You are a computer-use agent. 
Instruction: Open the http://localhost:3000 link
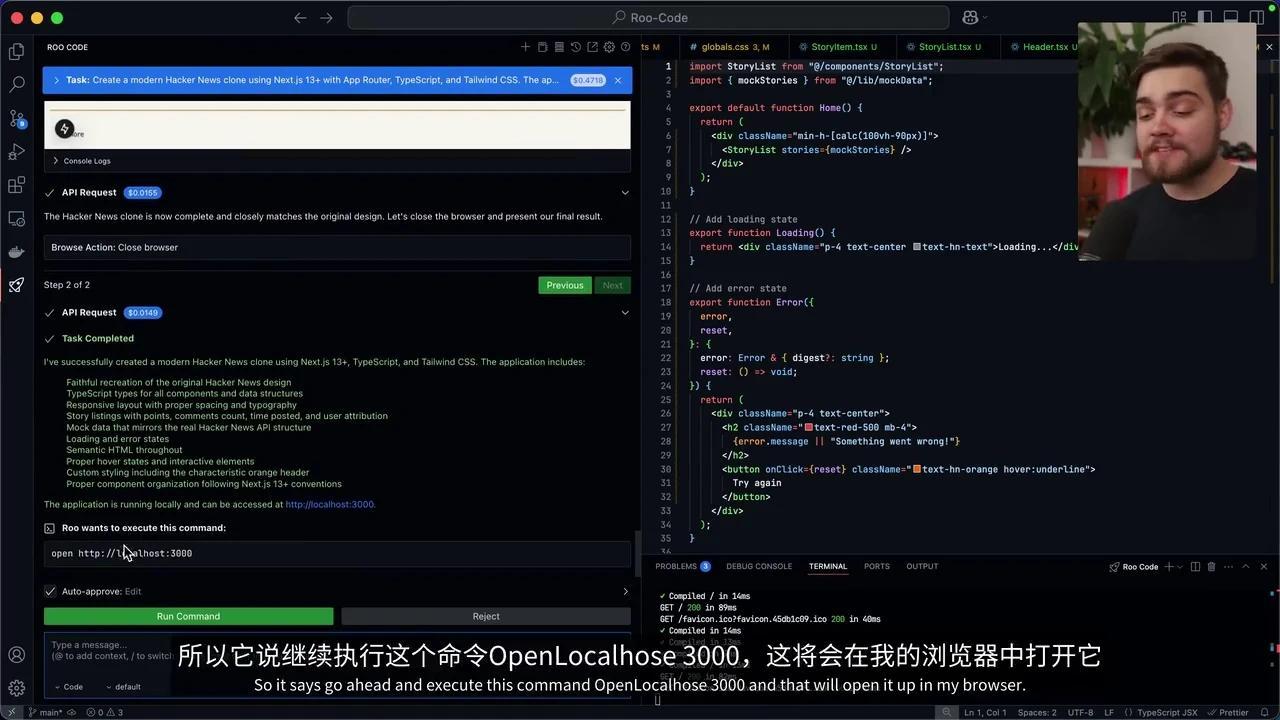click(x=330, y=504)
